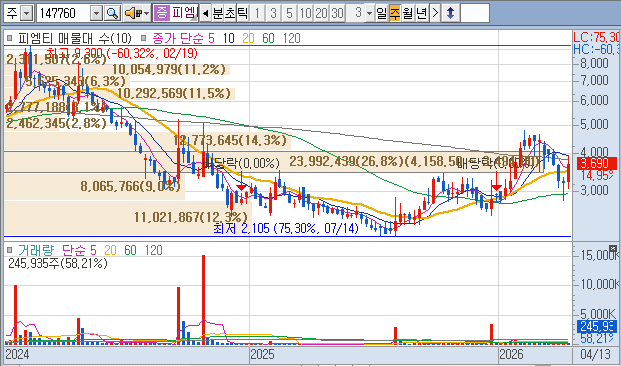This screenshot has height=366, width=621.
Task: Click the 최저 2,105 low price annotation
Action: pyautogui.click(x=286, y=228)
